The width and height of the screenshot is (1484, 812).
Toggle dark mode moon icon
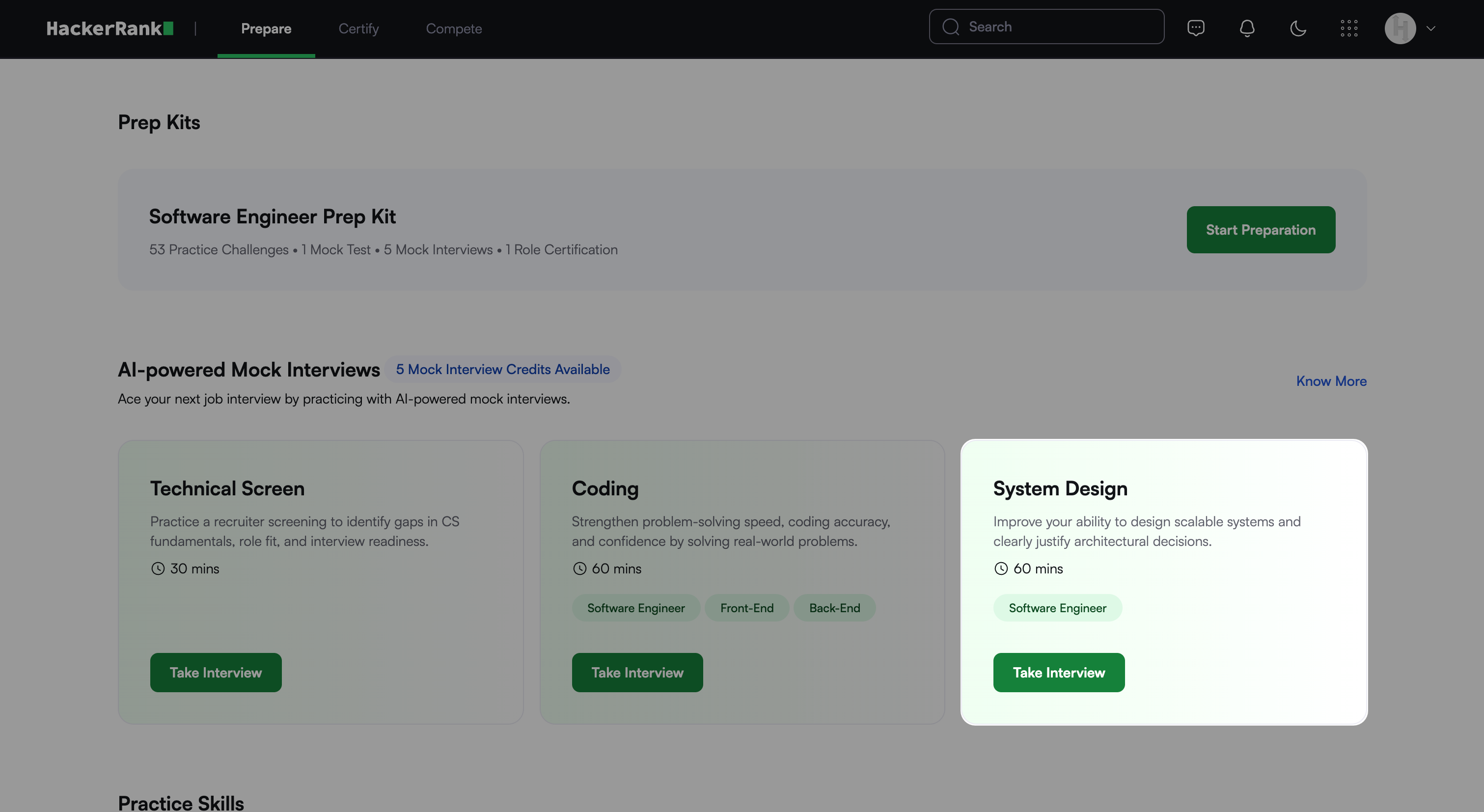pos(1298,27)
